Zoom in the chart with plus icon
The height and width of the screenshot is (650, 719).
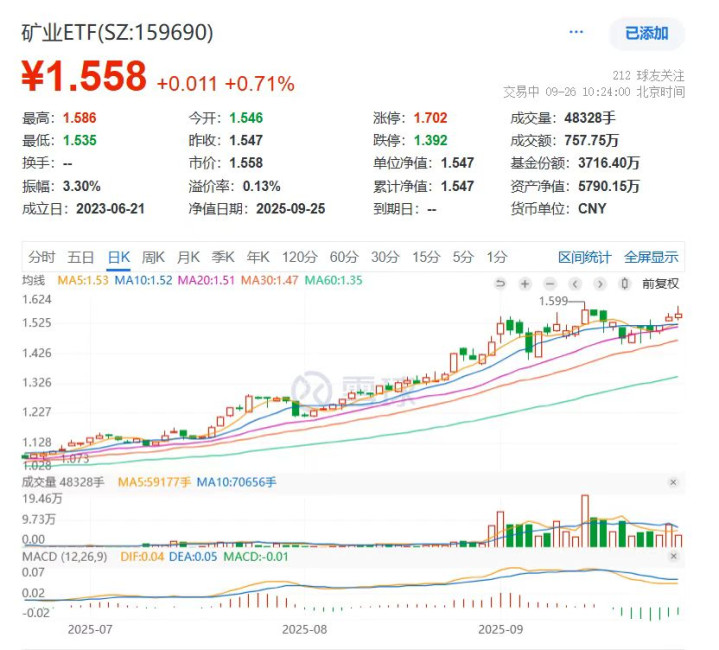click(x=527, y=283)
